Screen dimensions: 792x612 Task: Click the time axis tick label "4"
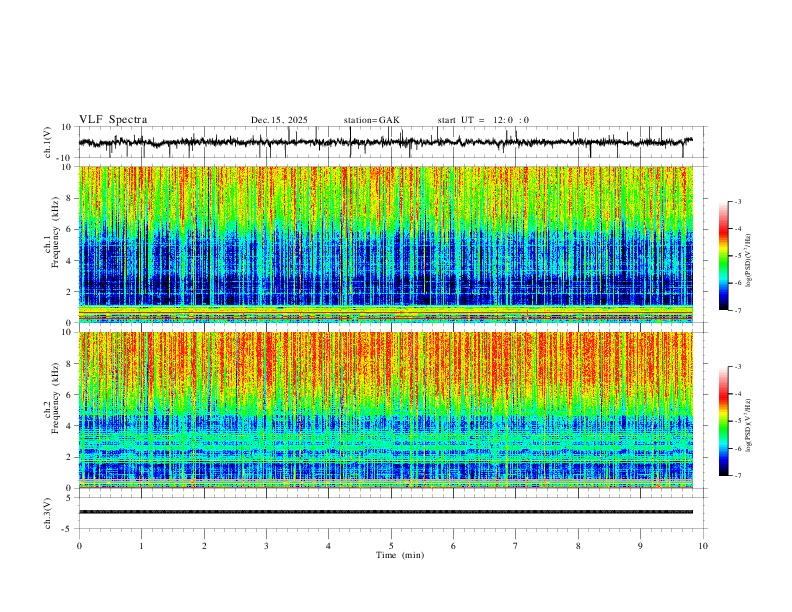[329, 546]
